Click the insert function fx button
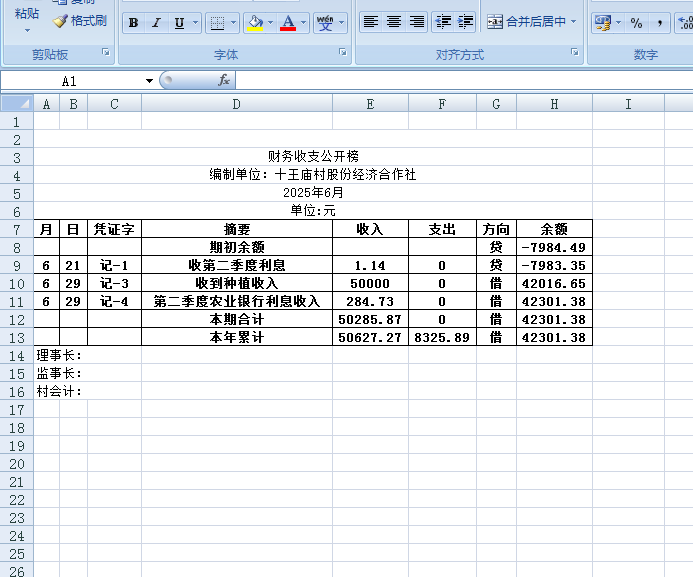693x577 pixels. pos(224,81)
